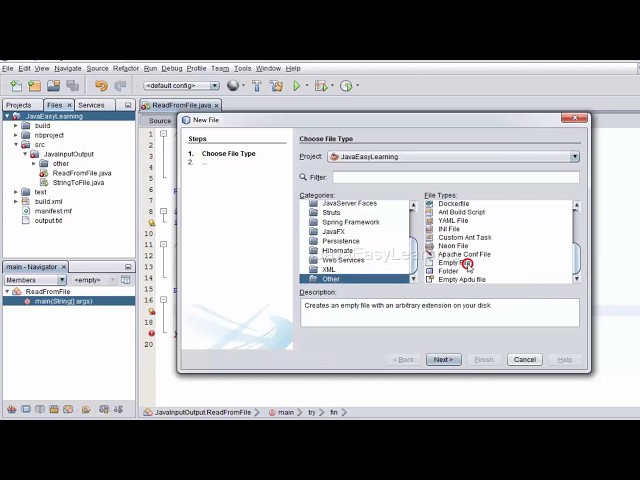Image resolution: width=640 pixels, height=480 pixels.
Task: Open the File menu
Action: point(7,69)
